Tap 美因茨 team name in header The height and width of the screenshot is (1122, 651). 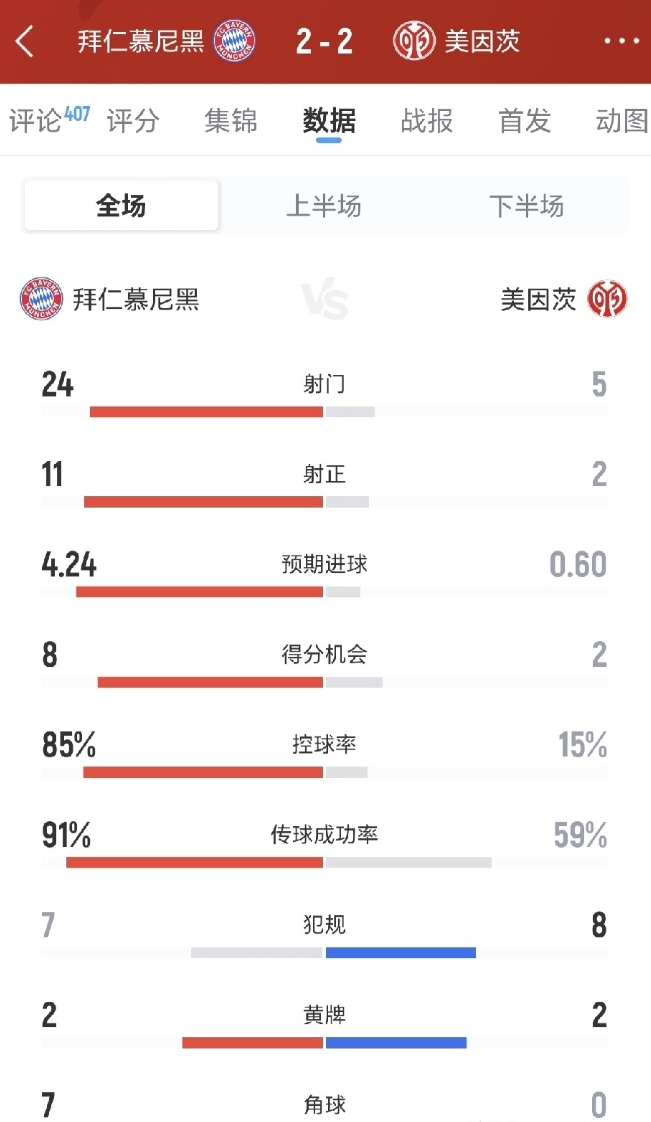click(482, 42)
